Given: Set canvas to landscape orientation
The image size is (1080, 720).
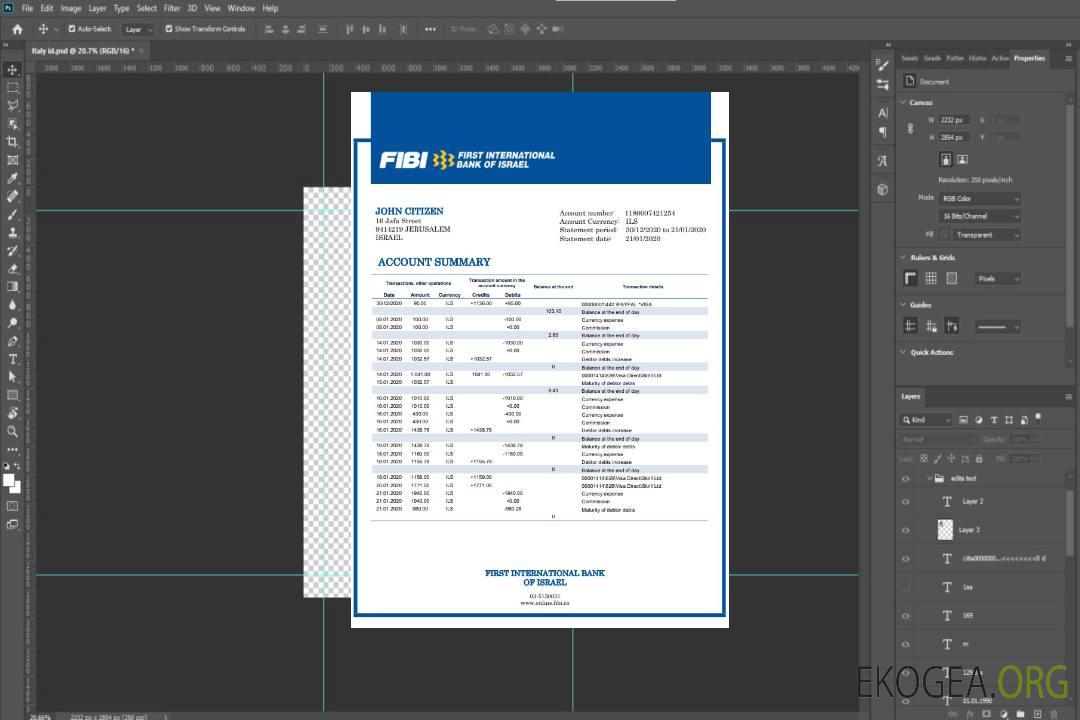Looking at the screenshot, I should [962, 159].
